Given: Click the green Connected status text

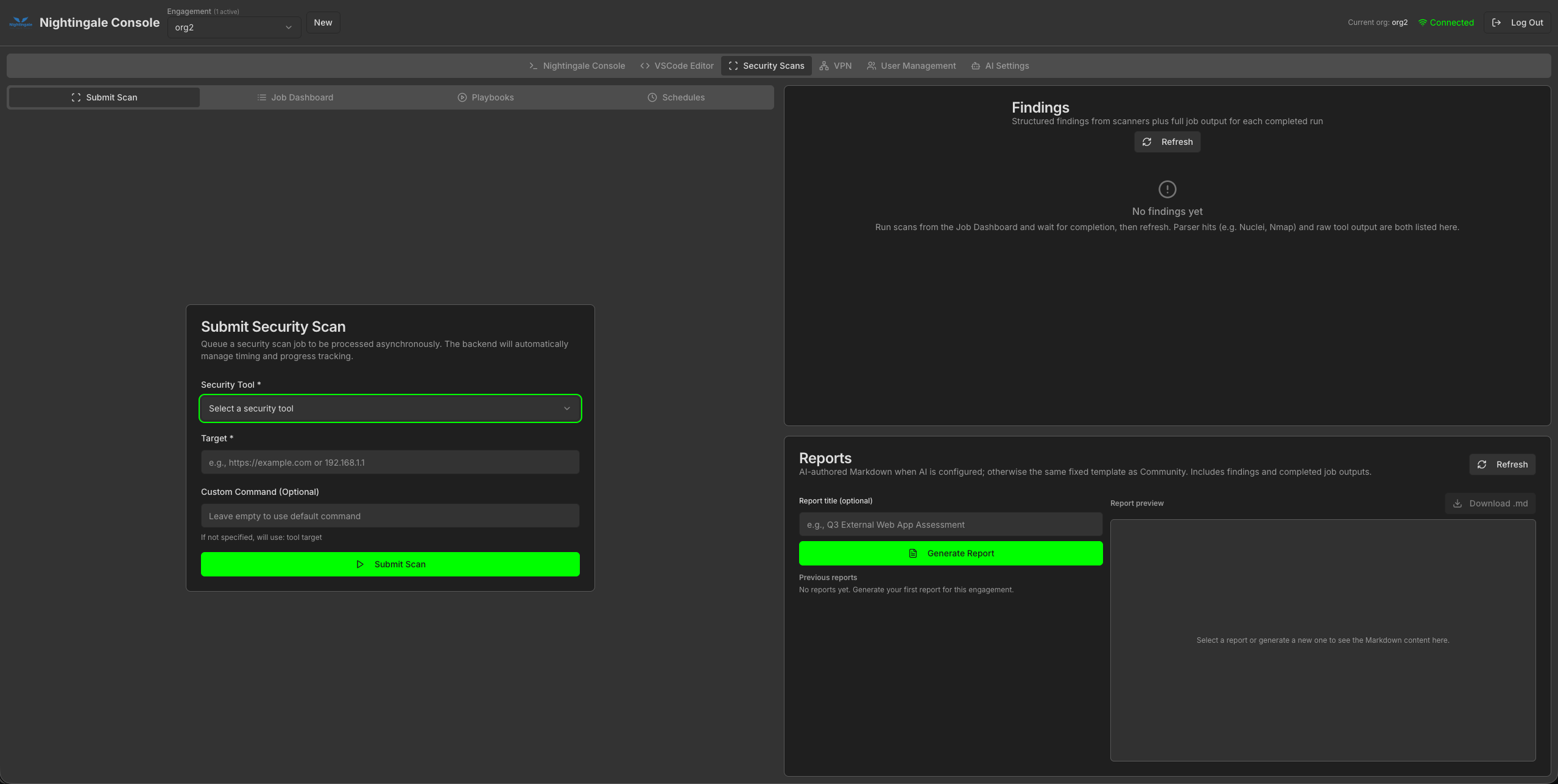Looking at the screenshot, I should pyautogui.click(x=1451, y=23).
